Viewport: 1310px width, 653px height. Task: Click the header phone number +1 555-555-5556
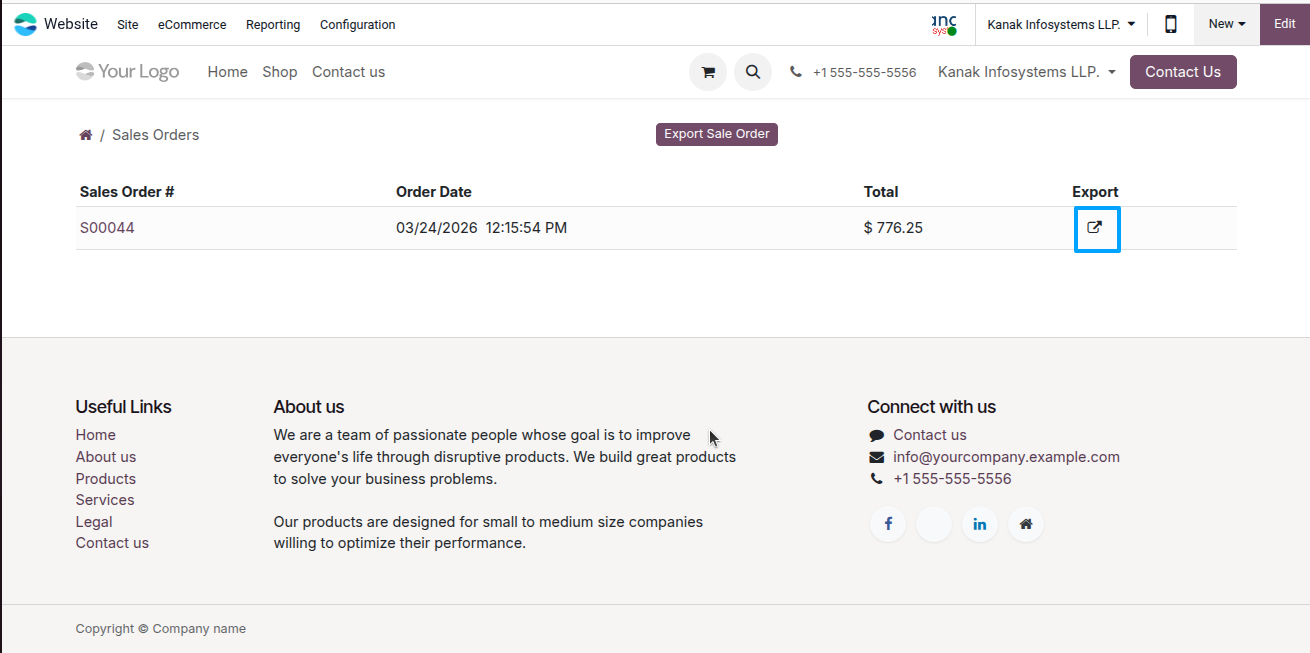(x=865, y=72)
